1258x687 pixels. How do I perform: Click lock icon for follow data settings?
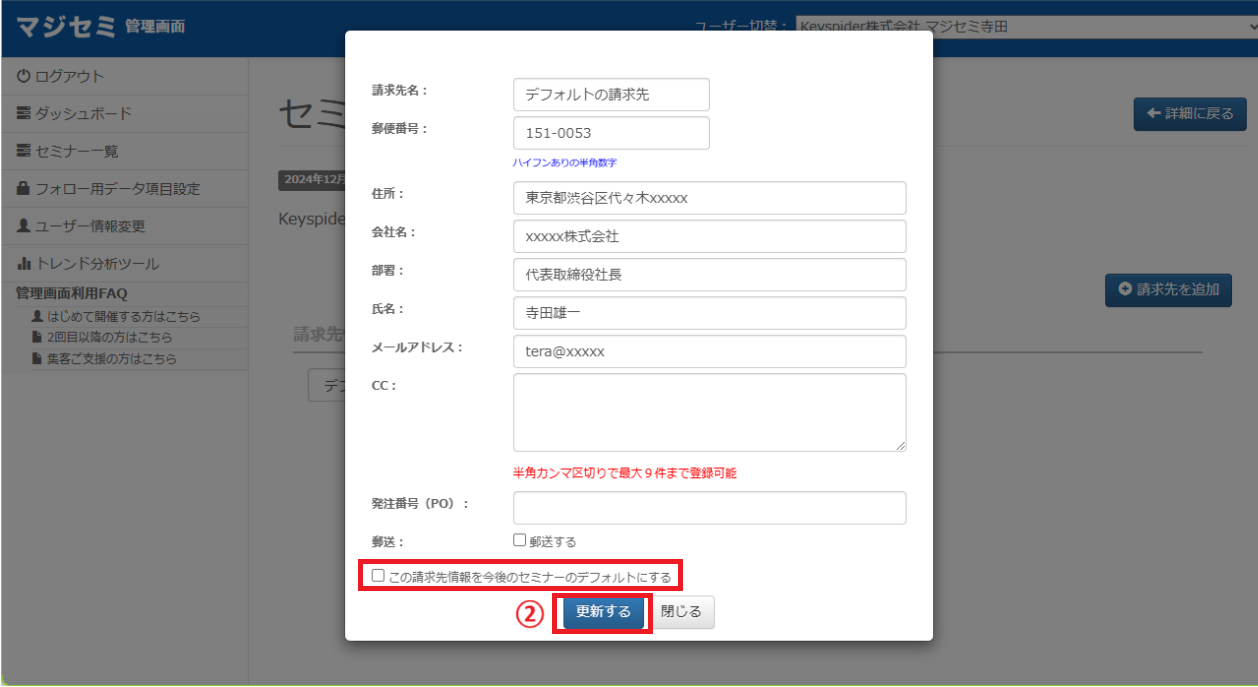(24, 189)
